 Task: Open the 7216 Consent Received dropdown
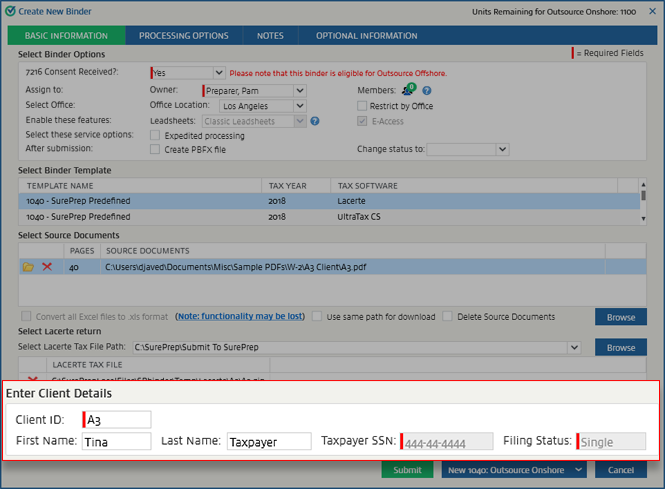click(x=188, y=73)
